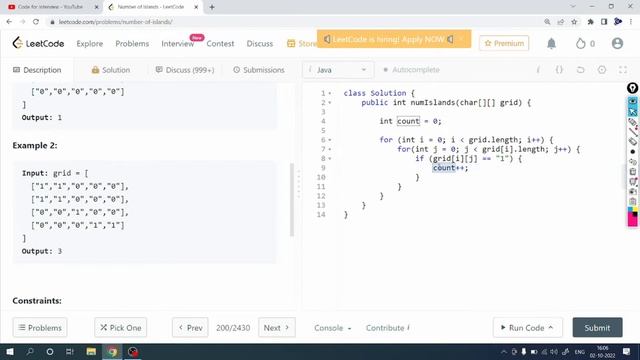Open File Explorer from taskbar

pyautogui.click(x=91, y=351)
